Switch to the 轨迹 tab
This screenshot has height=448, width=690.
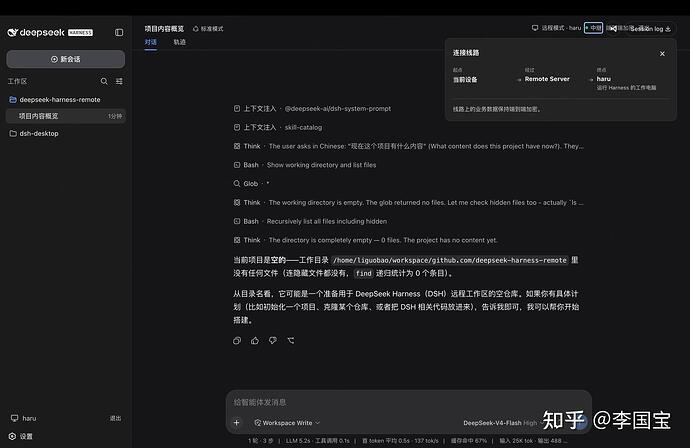[x=180, y=42]
